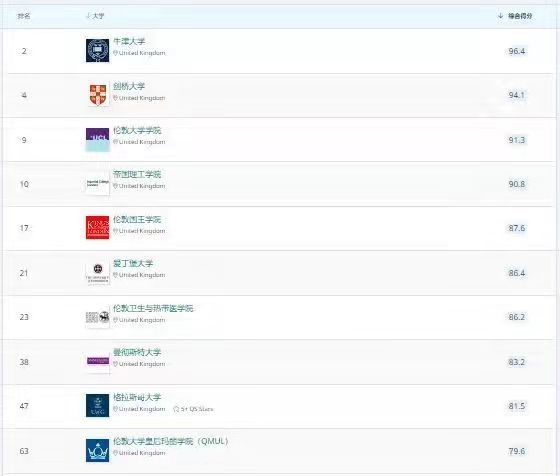The image size is (560, 476).
Task: Click the University of Glasgow logo
Action: click(98, 406)
